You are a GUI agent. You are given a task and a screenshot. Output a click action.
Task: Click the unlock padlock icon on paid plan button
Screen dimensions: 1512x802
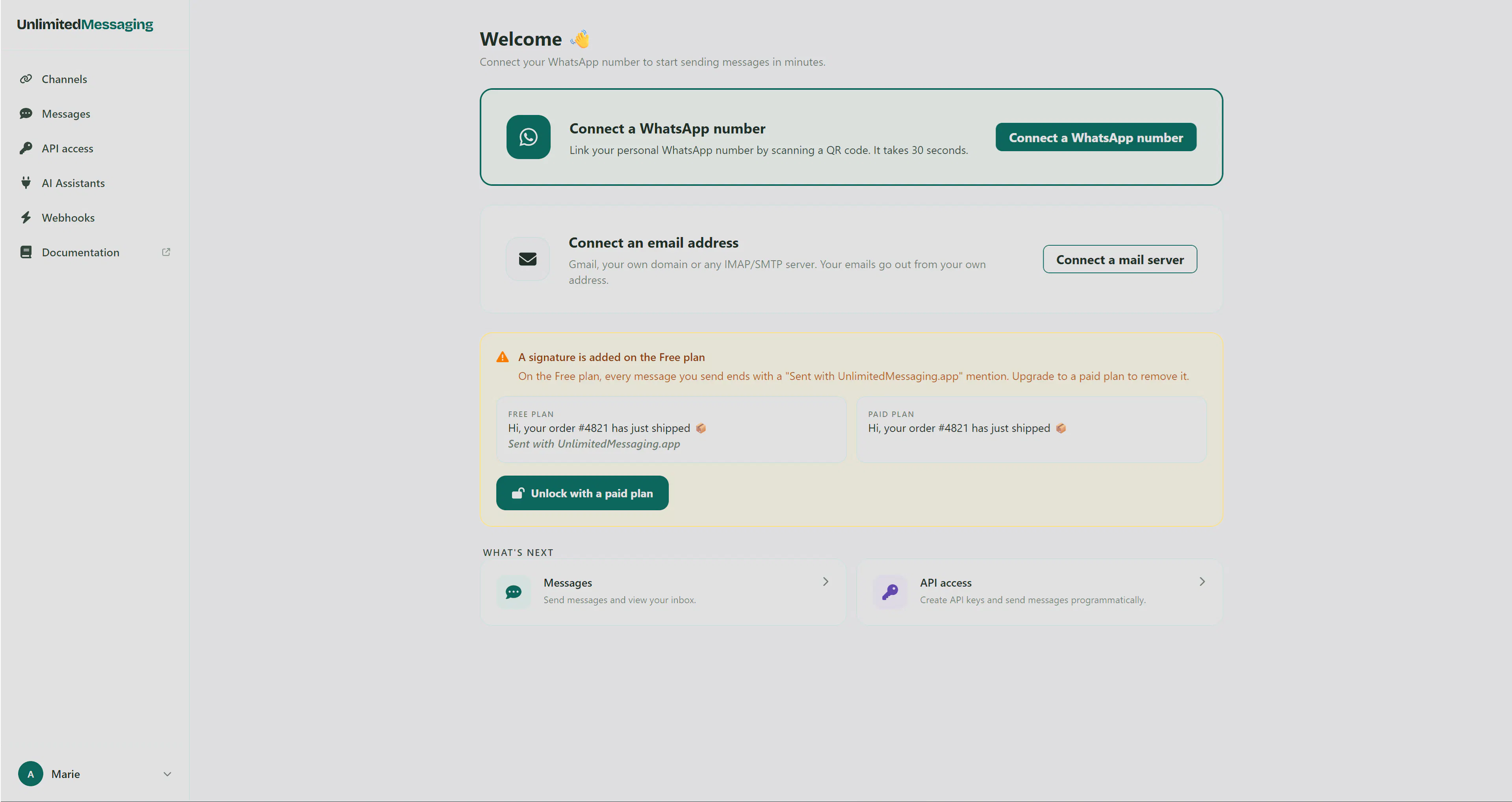[x=518, y=493]
